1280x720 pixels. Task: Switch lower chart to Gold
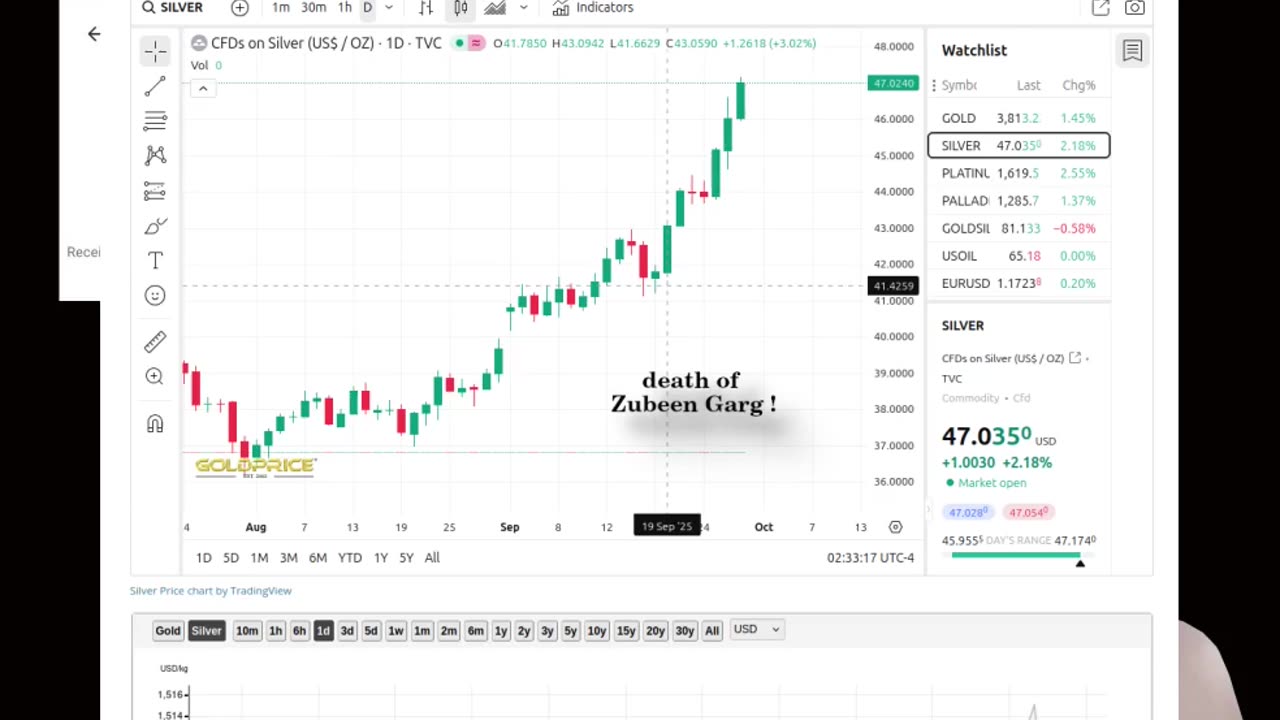tap(168, 631)
